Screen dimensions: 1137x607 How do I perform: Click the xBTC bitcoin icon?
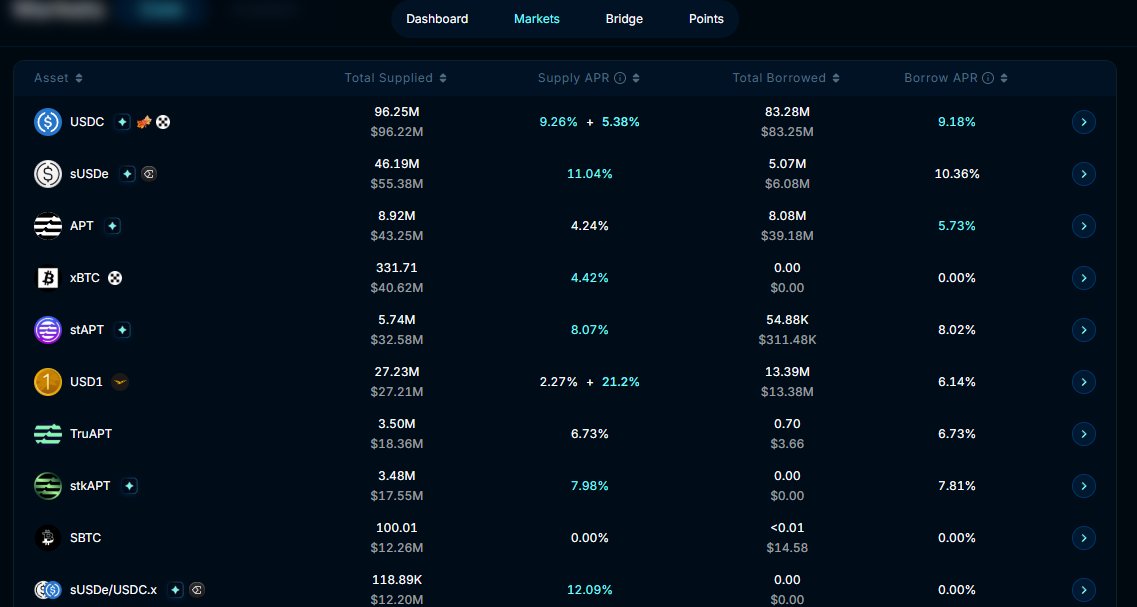48,278
